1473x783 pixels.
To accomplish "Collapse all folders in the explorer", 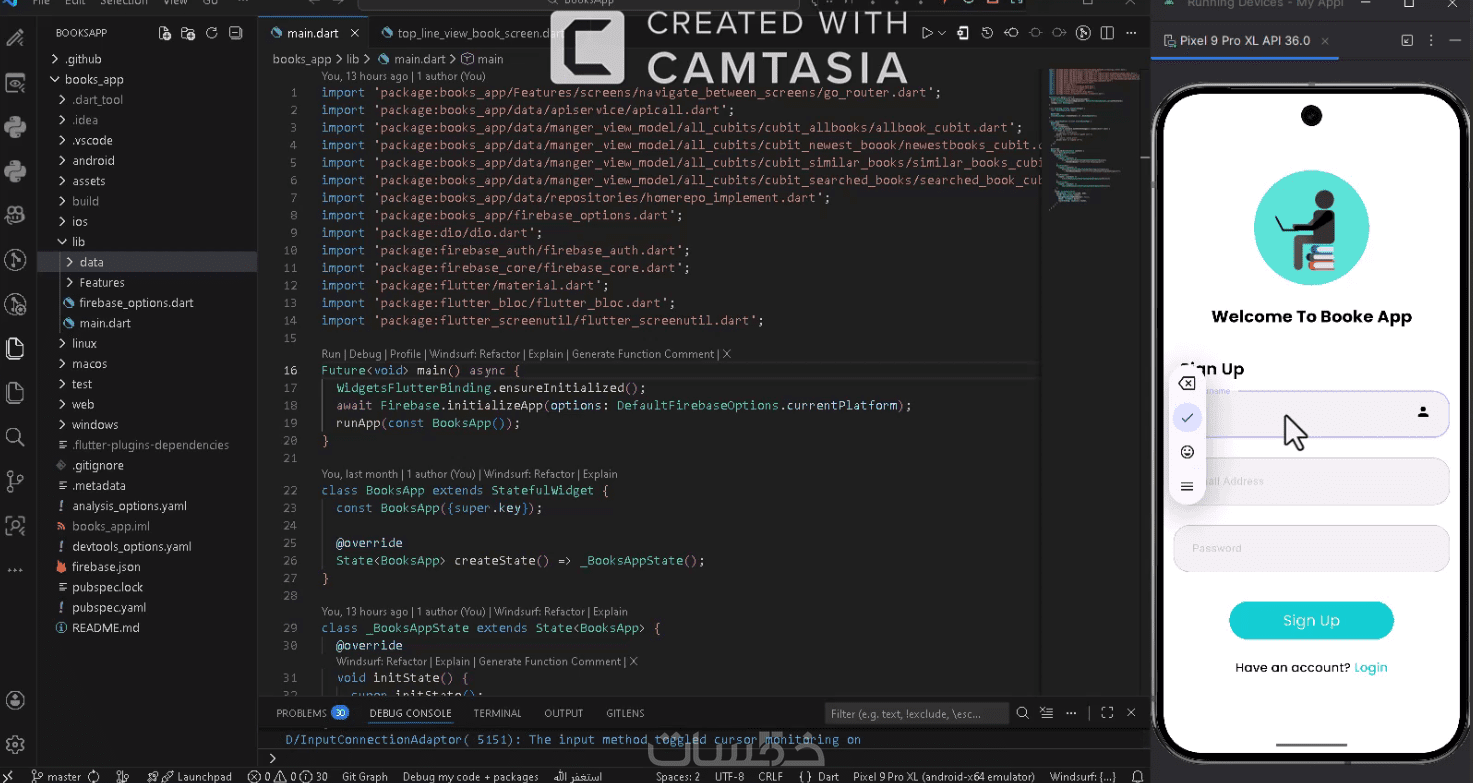I will (236, 33).
